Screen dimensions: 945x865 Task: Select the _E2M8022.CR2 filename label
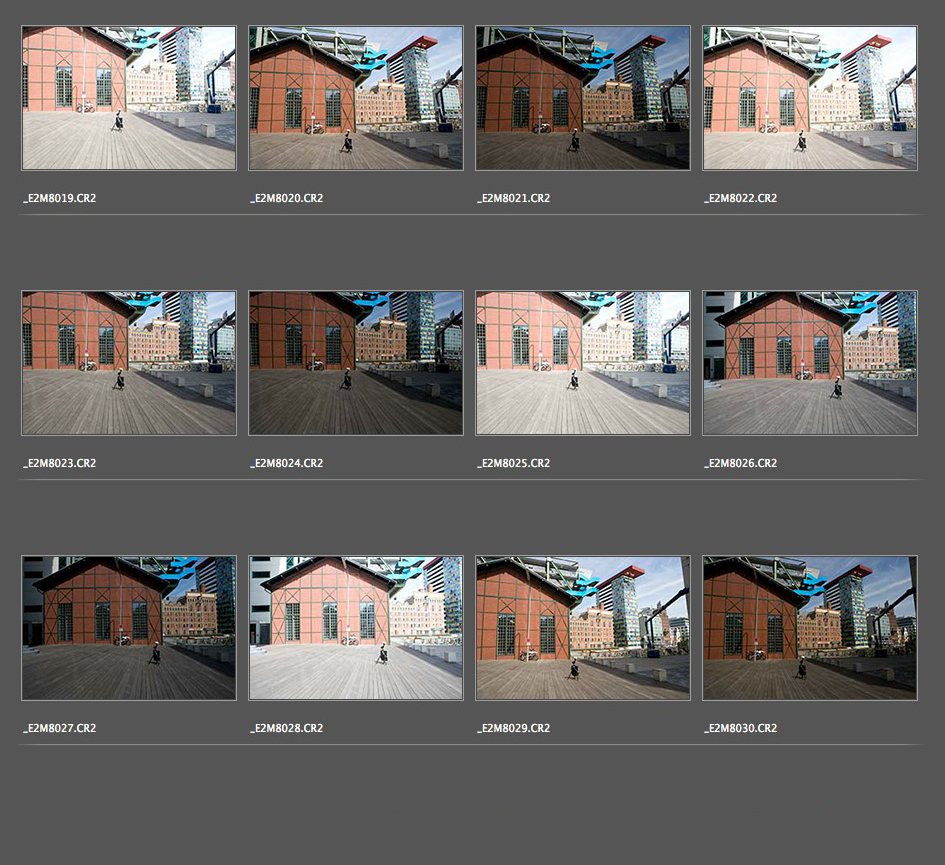pyautogui.click(x=741, y=198)
